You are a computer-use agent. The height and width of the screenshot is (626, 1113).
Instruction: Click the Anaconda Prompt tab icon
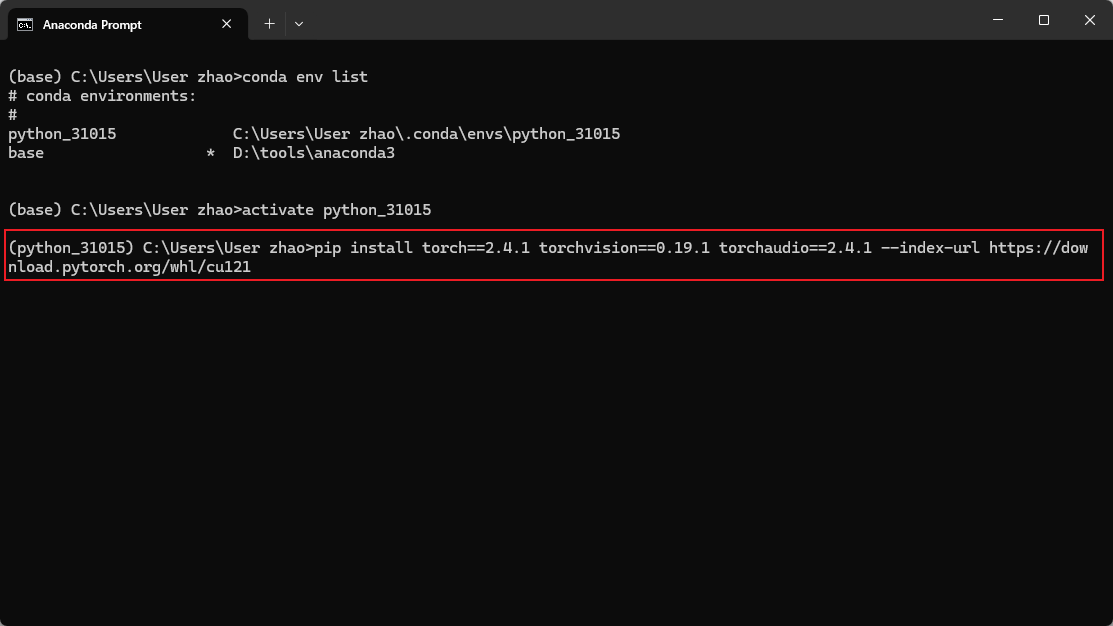click(26, 24)
